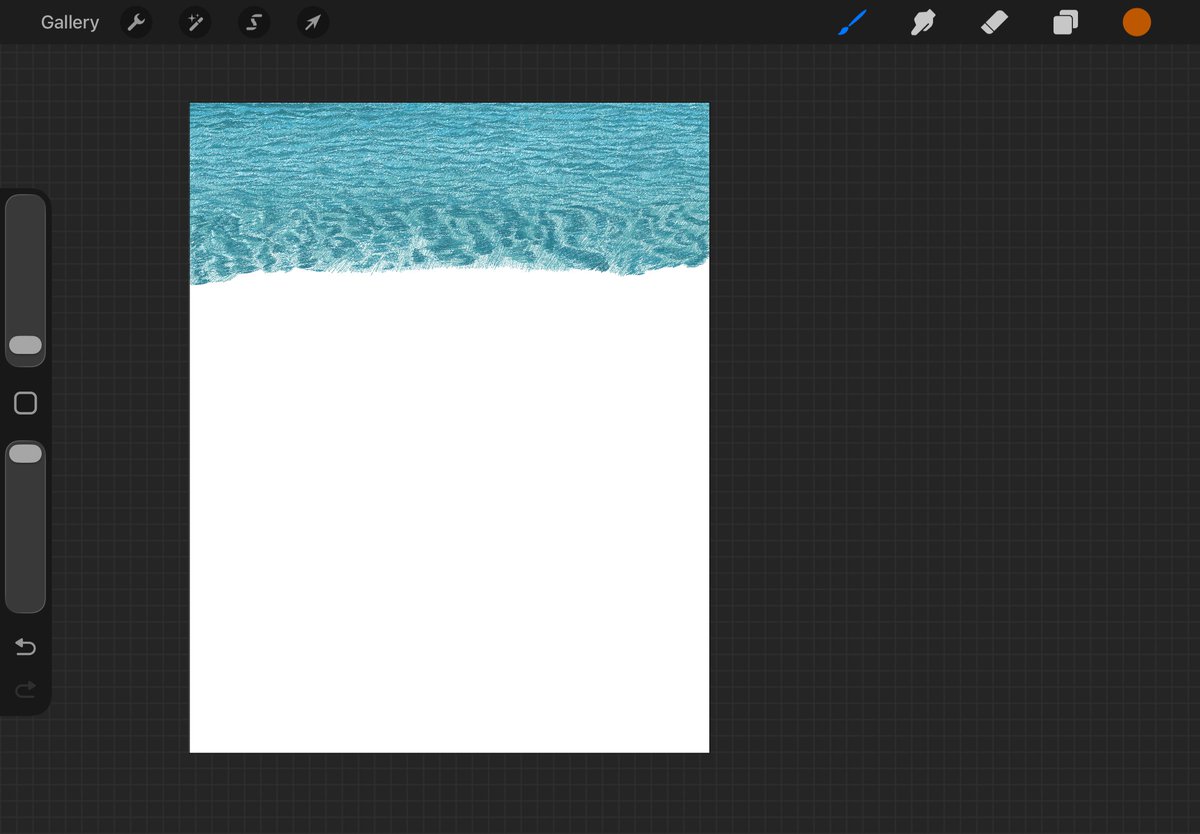Open the orange active color picker
The width and height of the screenshot is (1200, 834).
pyautogui.click(x=1137, y=22)
